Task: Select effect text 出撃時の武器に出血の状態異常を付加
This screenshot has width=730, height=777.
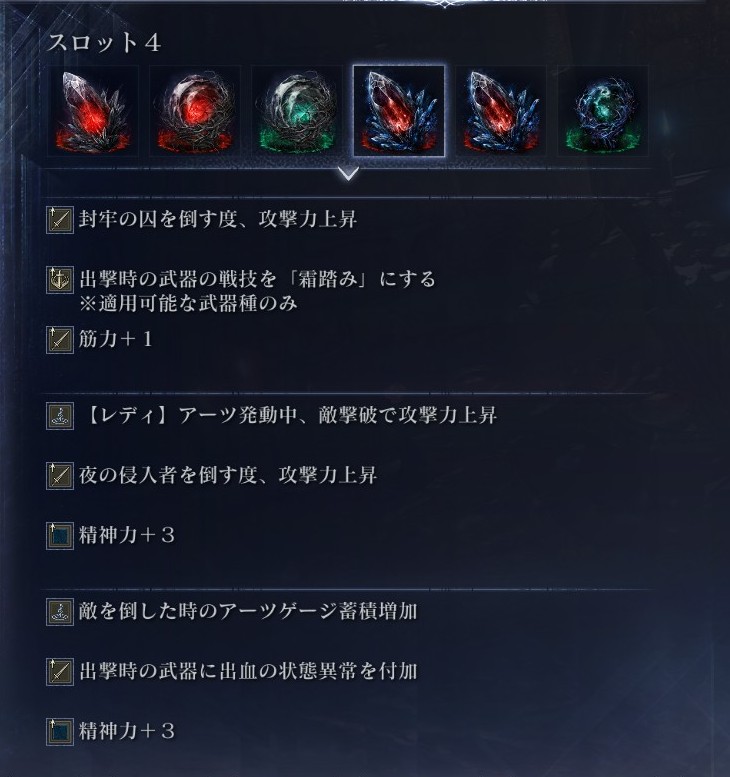Action: click(248, 672)
